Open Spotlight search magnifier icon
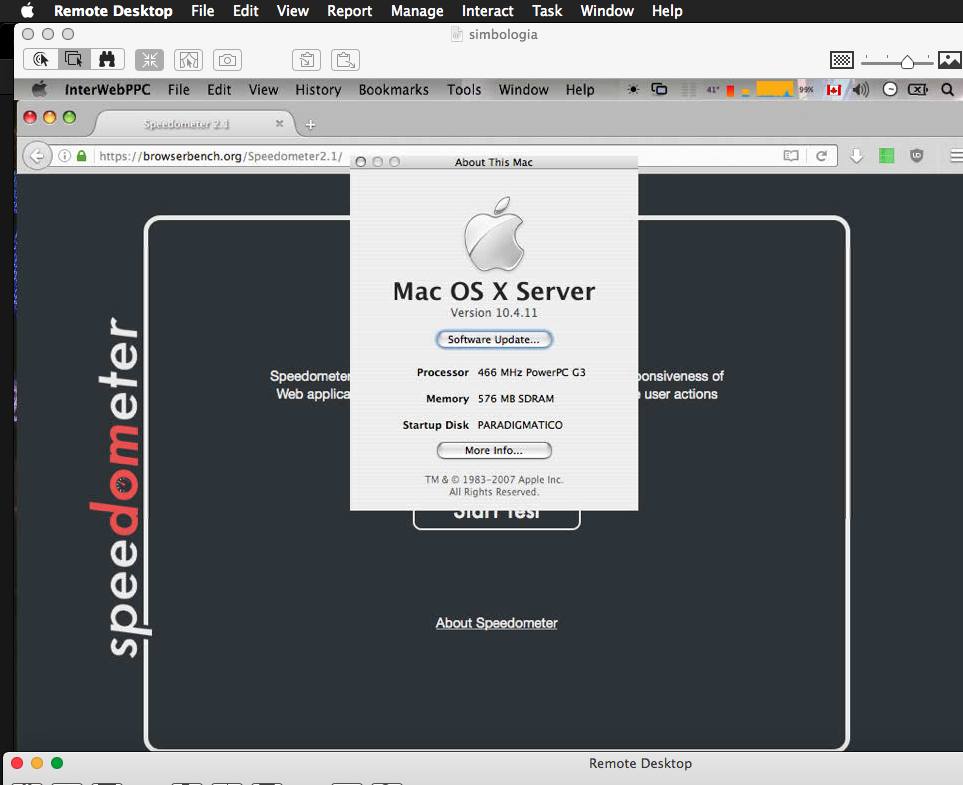 (x=948, y=90)
